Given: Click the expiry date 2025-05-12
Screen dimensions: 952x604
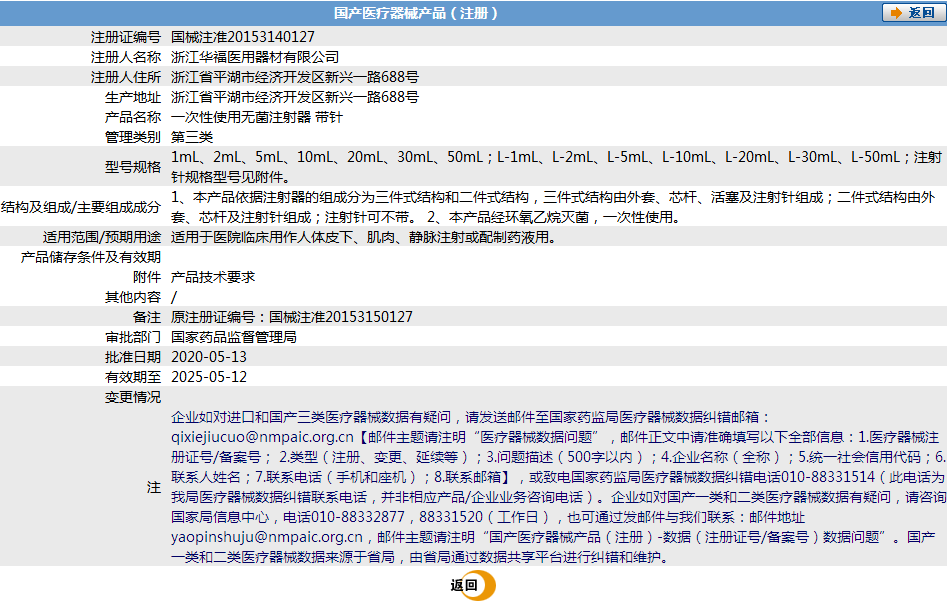Looking at the screenshot, I should [209, 377].
